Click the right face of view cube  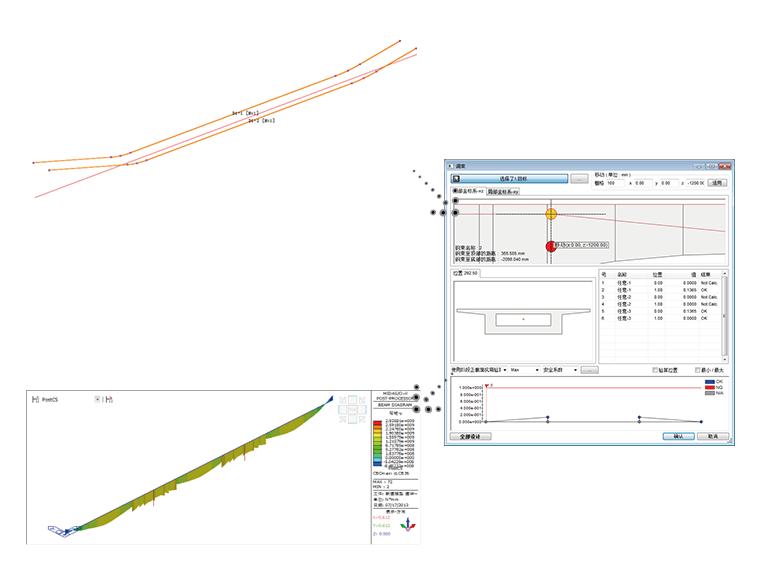pos(362,409)
